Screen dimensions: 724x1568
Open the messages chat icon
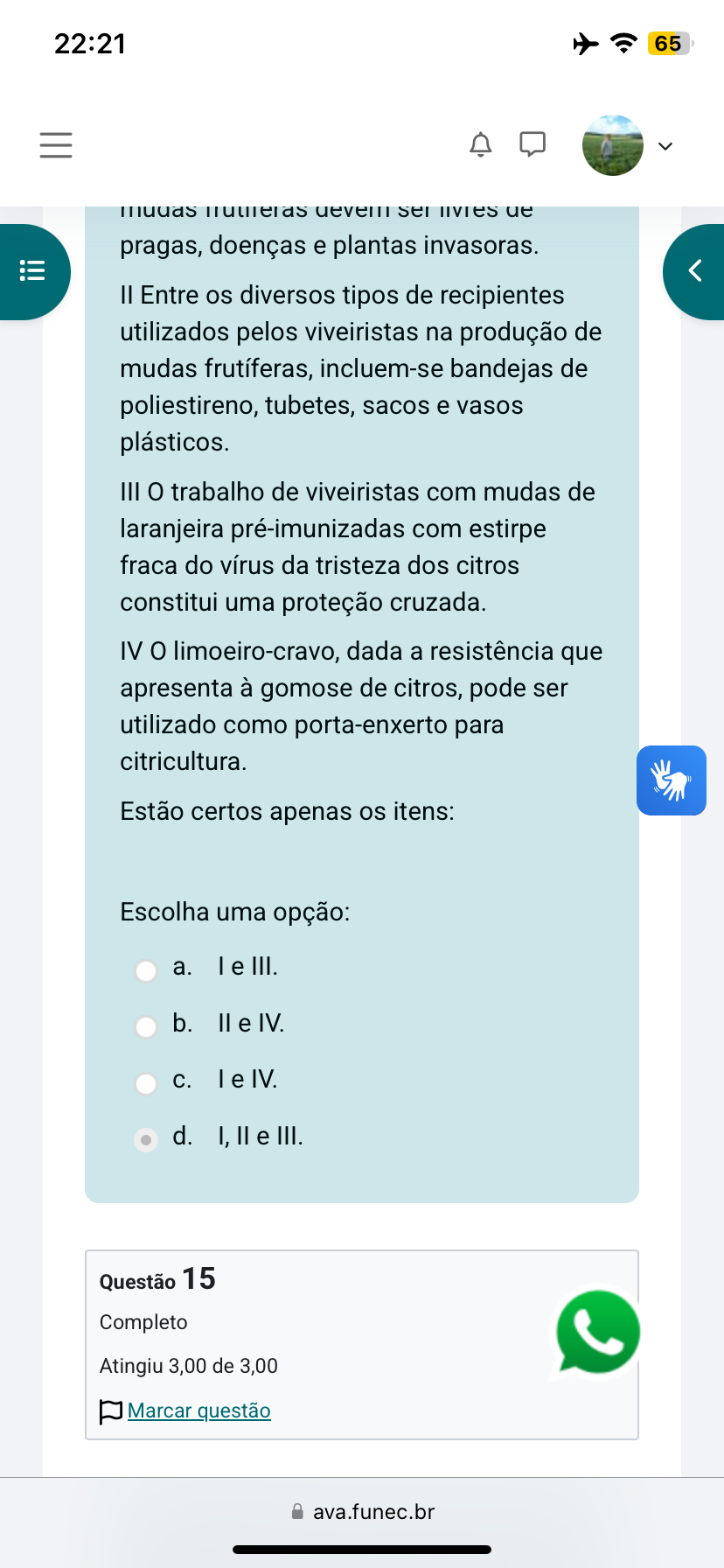pyautogui.click(x=533, y=144)
